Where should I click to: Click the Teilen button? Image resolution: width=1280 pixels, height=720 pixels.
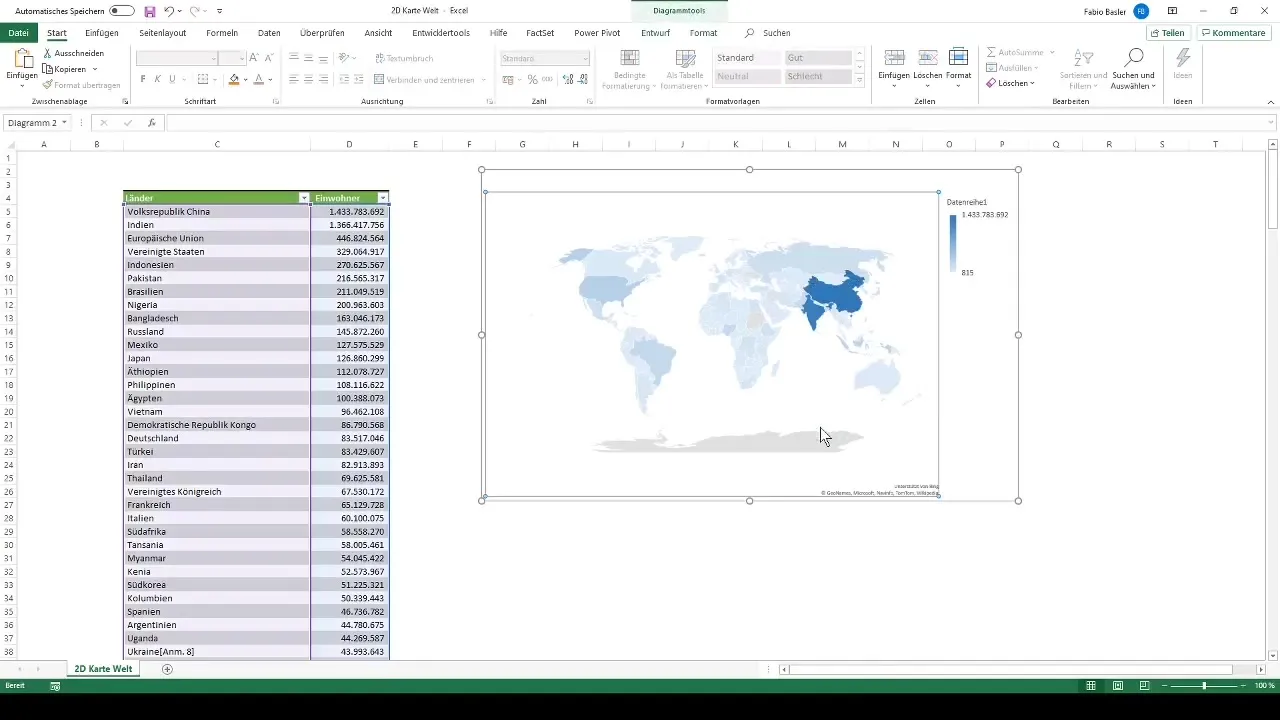click(1167, 33)
